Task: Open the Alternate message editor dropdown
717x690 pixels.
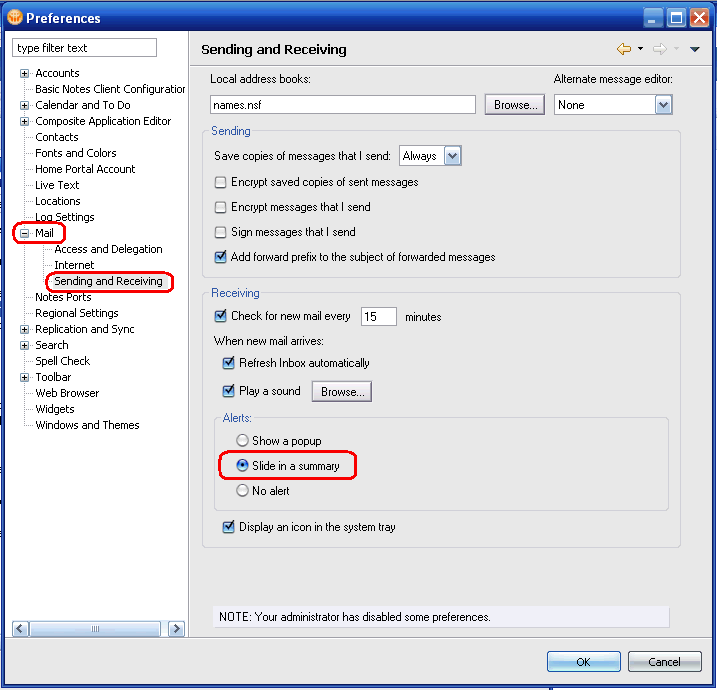Action: [x=663, y=105]
